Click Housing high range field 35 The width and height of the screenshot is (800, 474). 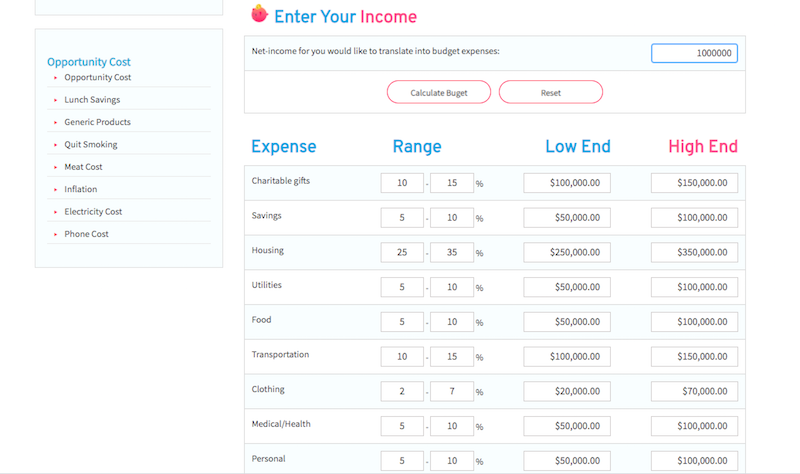point(452,252)
